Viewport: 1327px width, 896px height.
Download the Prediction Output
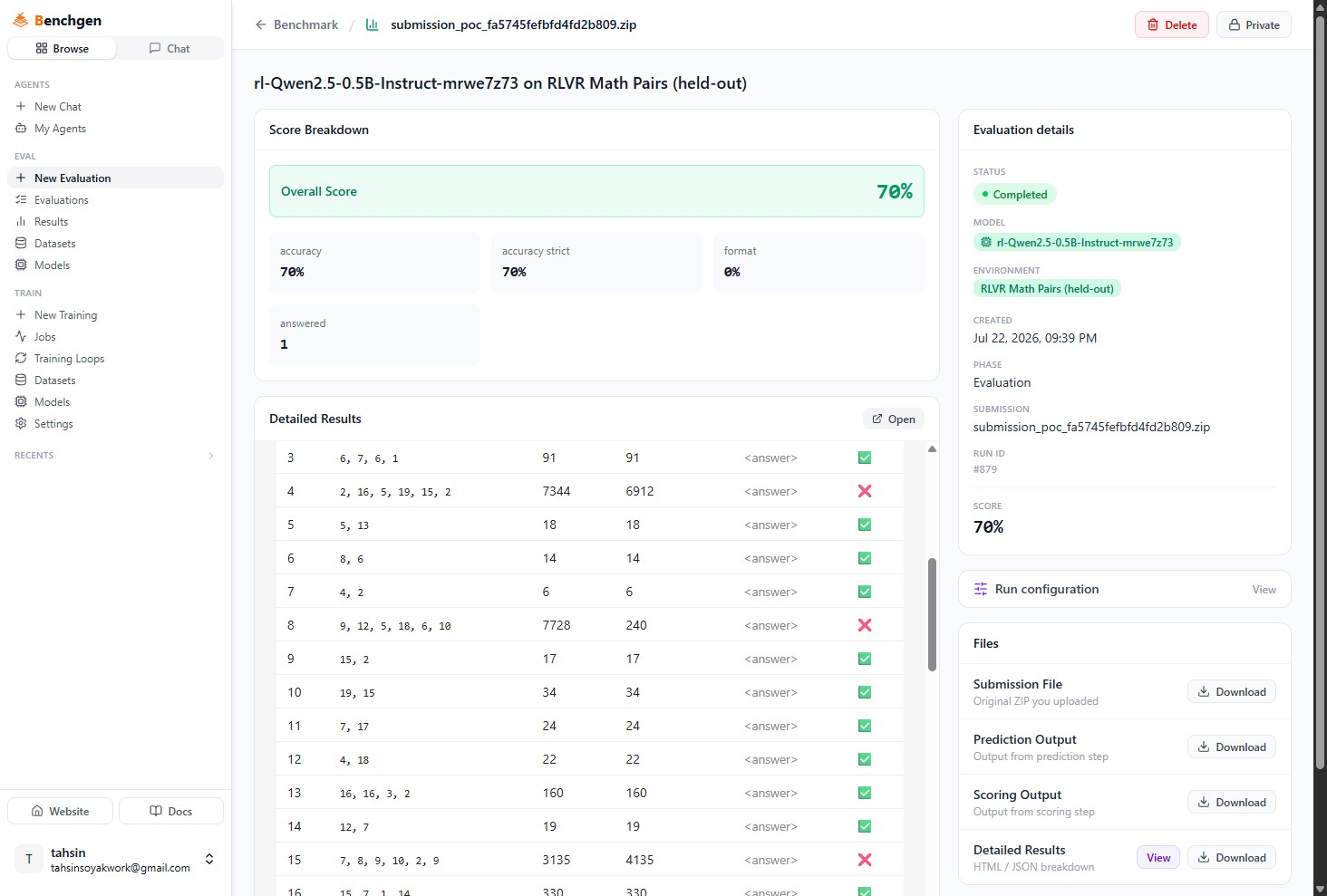pos(1232,747)
